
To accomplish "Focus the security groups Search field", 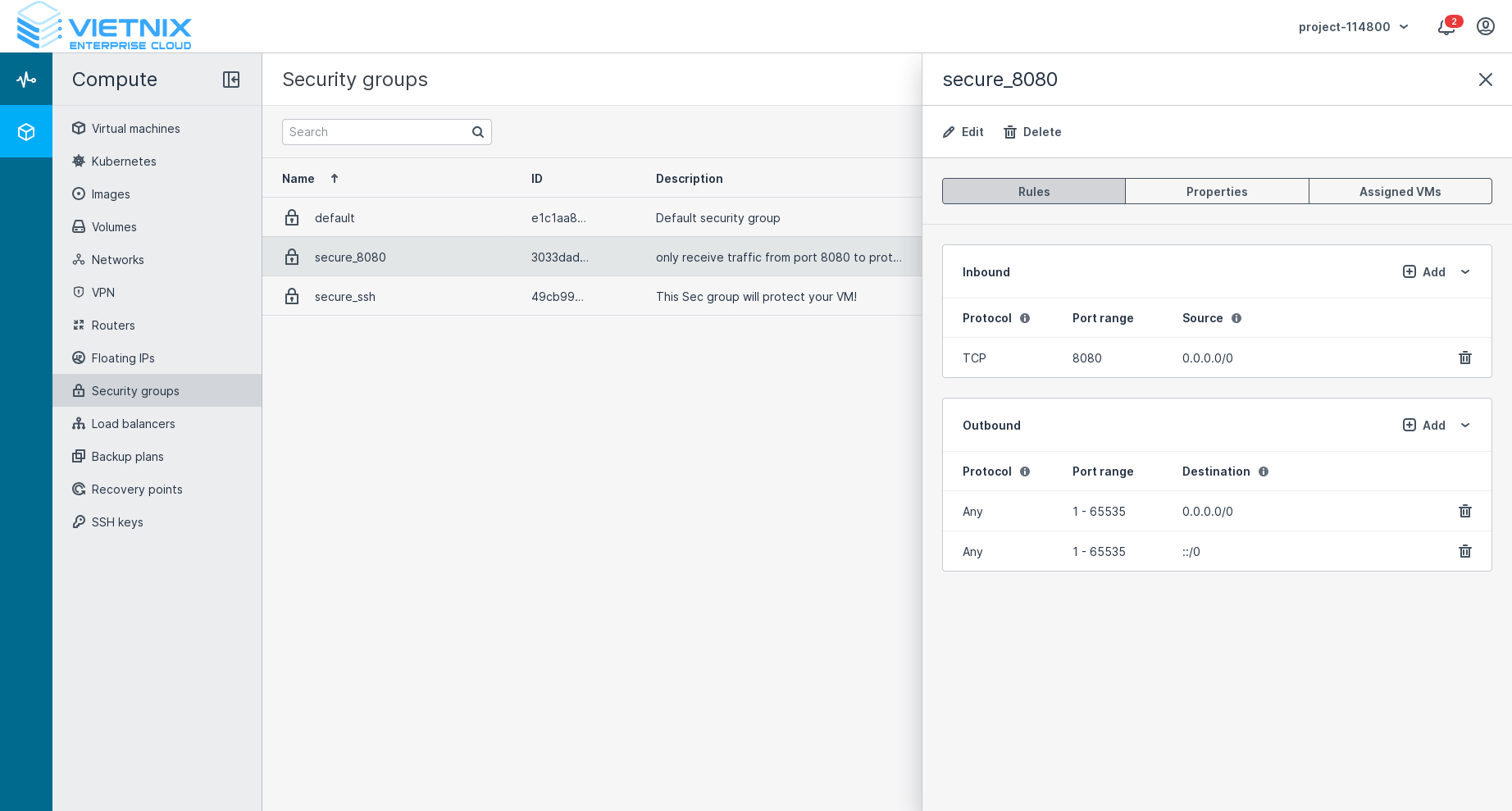I will tap(377, 132).
